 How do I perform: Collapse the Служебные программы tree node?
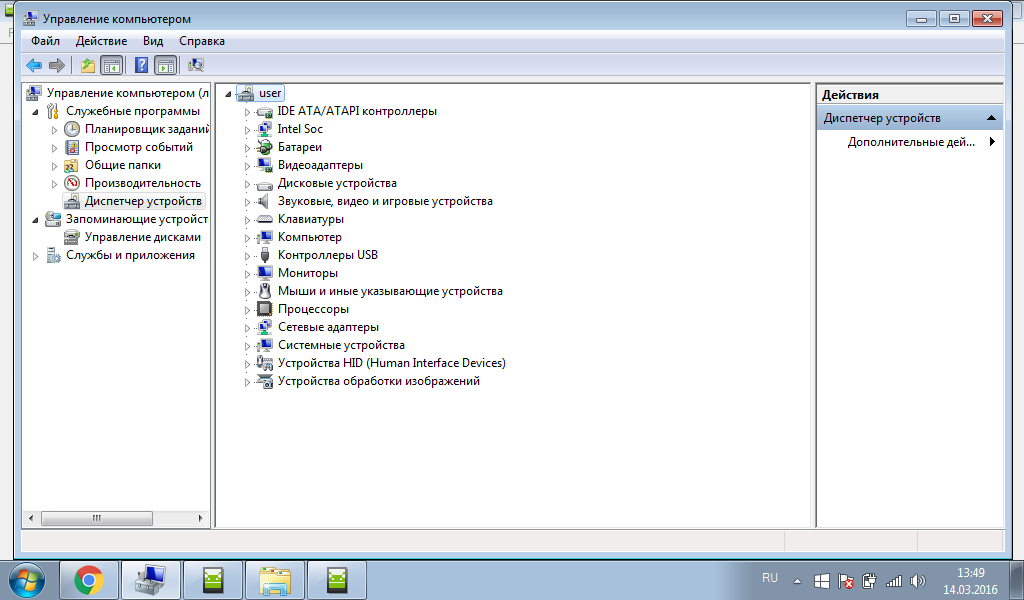point(35,112)
